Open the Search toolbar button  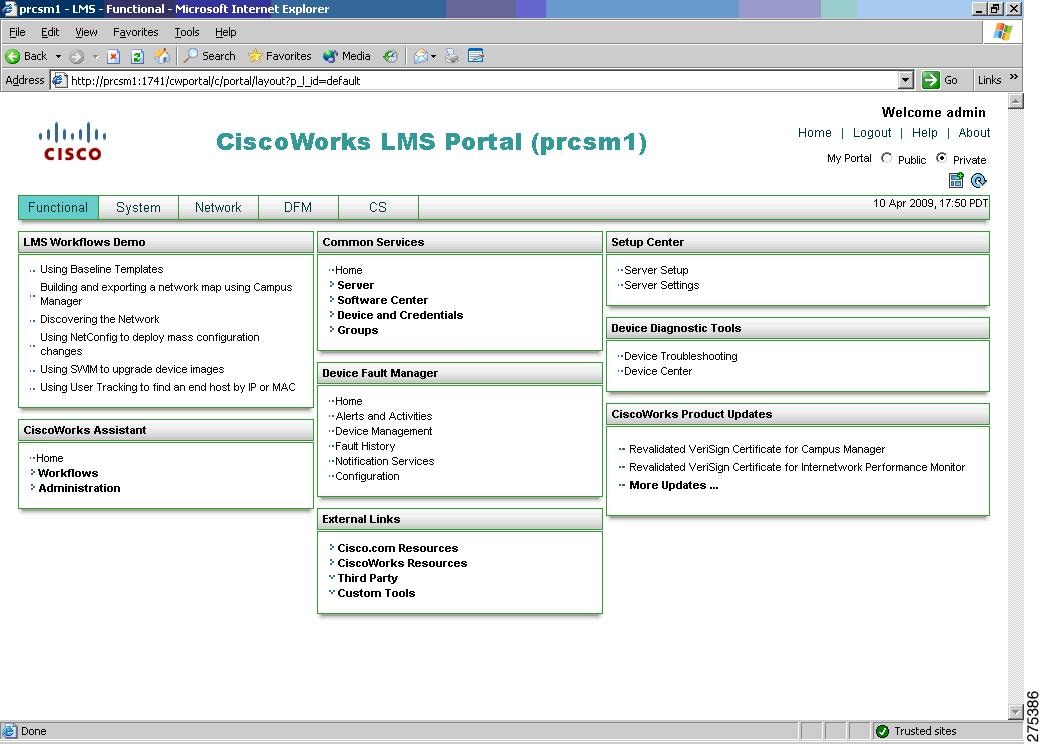(x=209, y=56)
